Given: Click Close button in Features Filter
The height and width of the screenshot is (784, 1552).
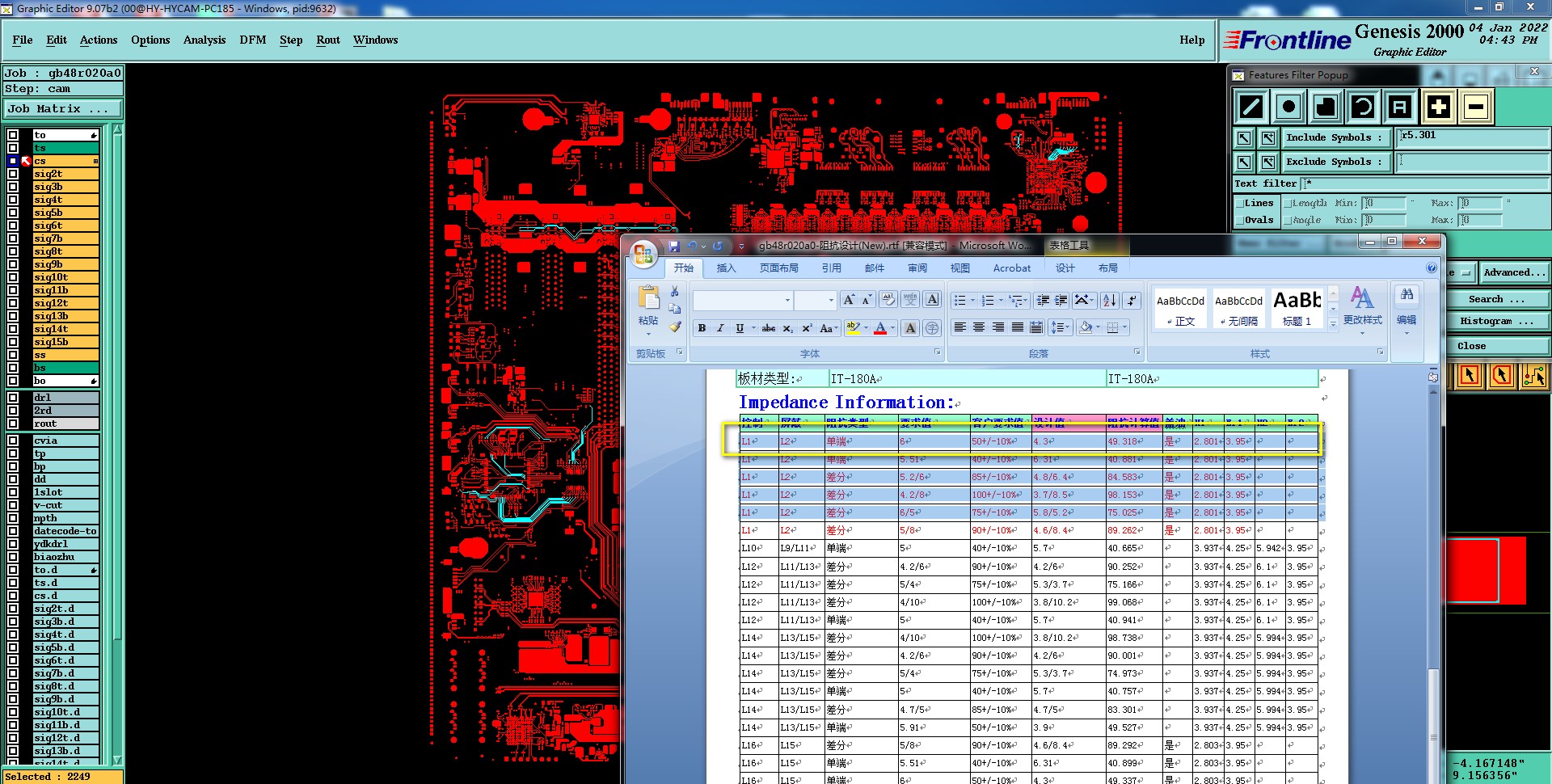Looking at the screenshot, I should pyautogui.click(x=1497, y=346).
